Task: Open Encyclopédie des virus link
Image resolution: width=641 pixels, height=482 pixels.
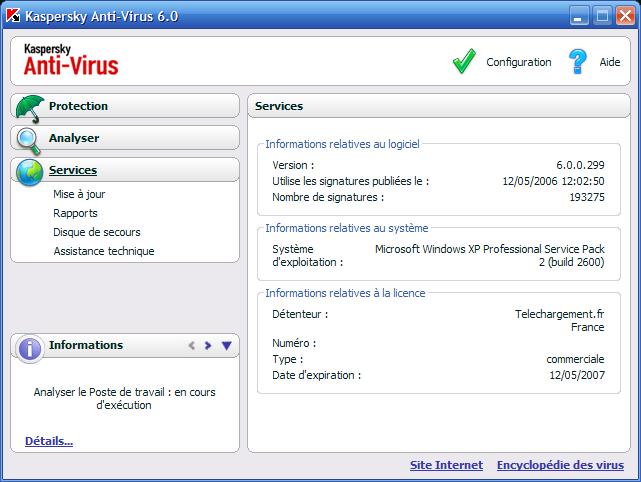Action: 560,465
